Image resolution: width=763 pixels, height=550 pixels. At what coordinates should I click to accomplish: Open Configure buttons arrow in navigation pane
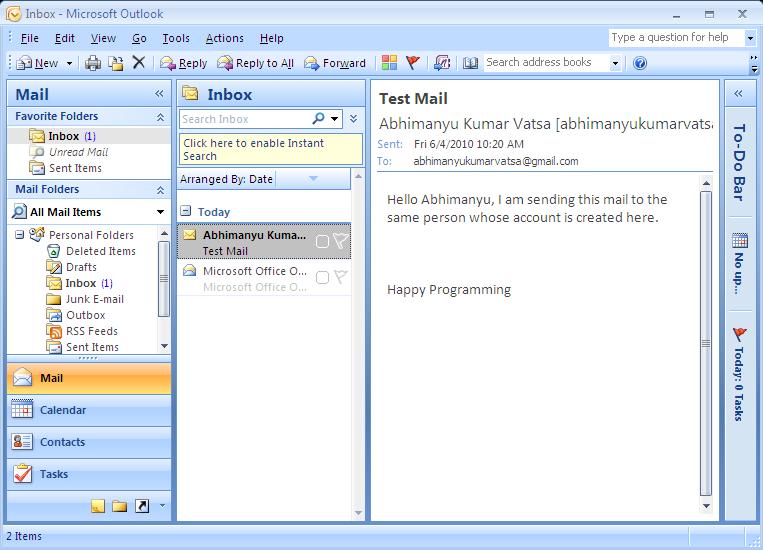pyautogui.click(x=163, y=506)
